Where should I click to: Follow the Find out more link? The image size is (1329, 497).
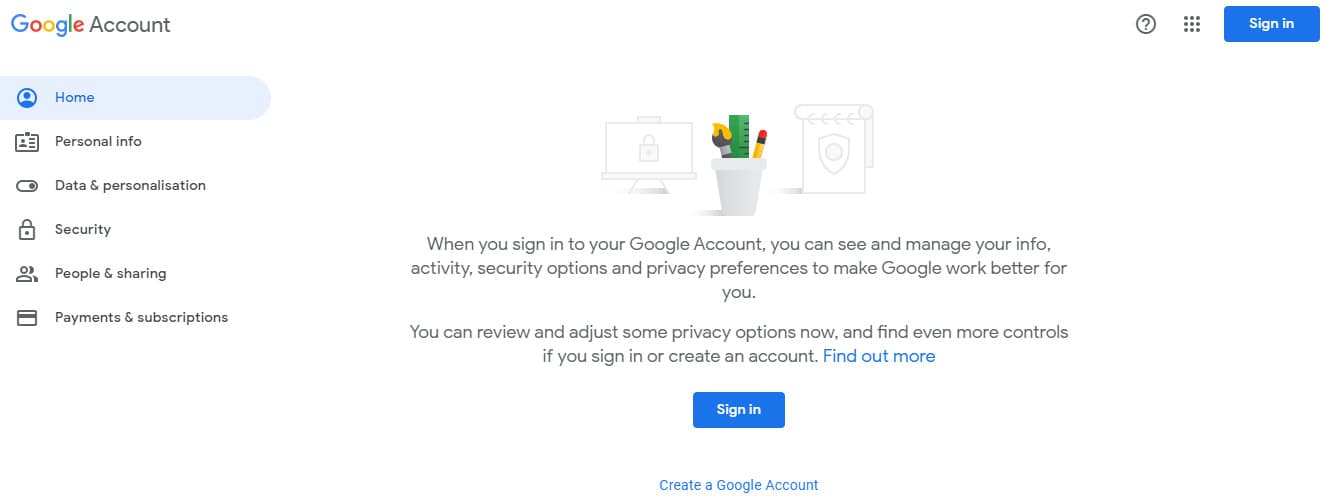click(x=879, y=356)
